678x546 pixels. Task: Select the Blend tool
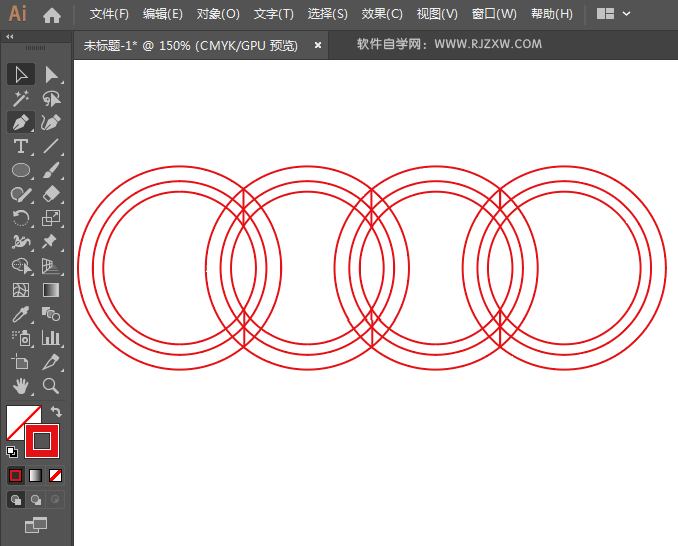(x=51, y=314)
